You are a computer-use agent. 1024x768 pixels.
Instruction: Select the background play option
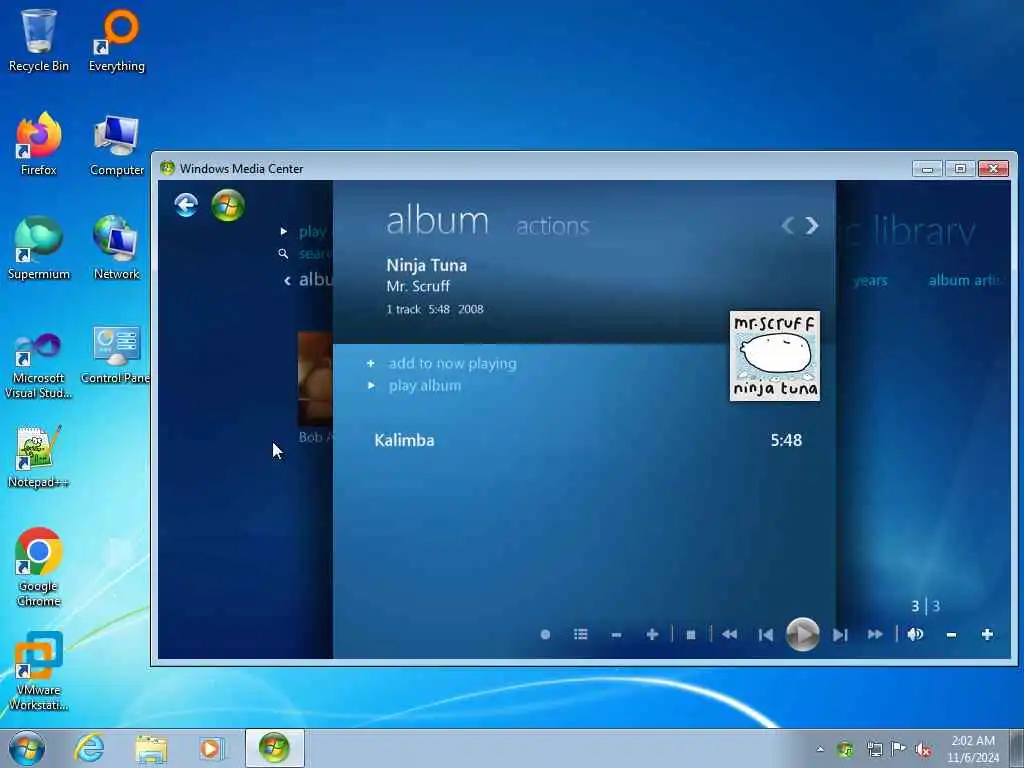click(x=313, y=231)
